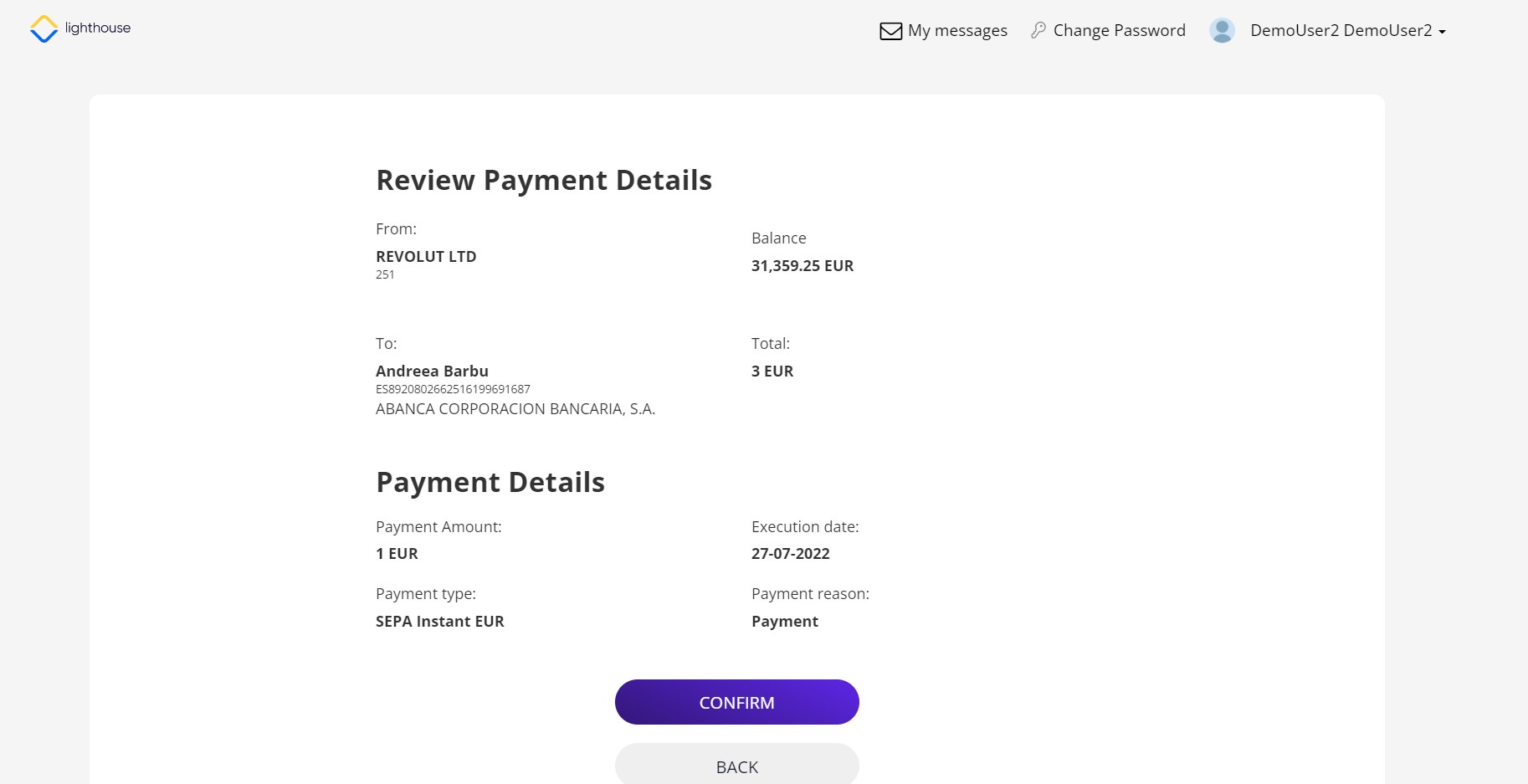Click the lighthouse diamond logo icon
Viewport: 1528px width, 784px height.
(x=44, y=29)
